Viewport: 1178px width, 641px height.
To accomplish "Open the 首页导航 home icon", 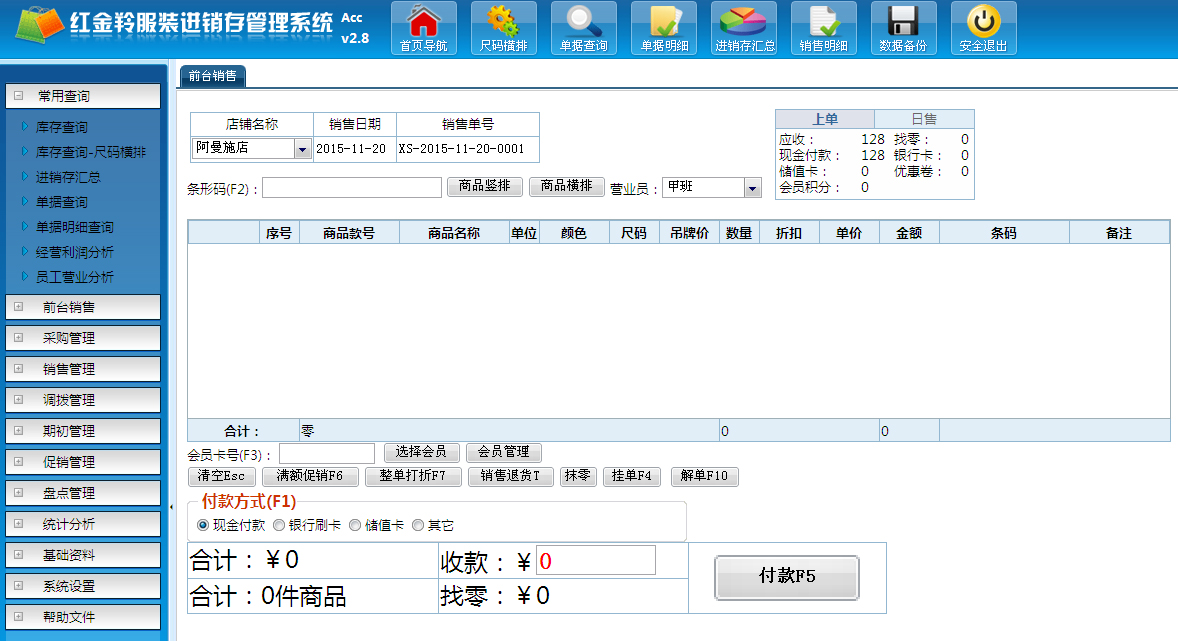I will 423,27.
